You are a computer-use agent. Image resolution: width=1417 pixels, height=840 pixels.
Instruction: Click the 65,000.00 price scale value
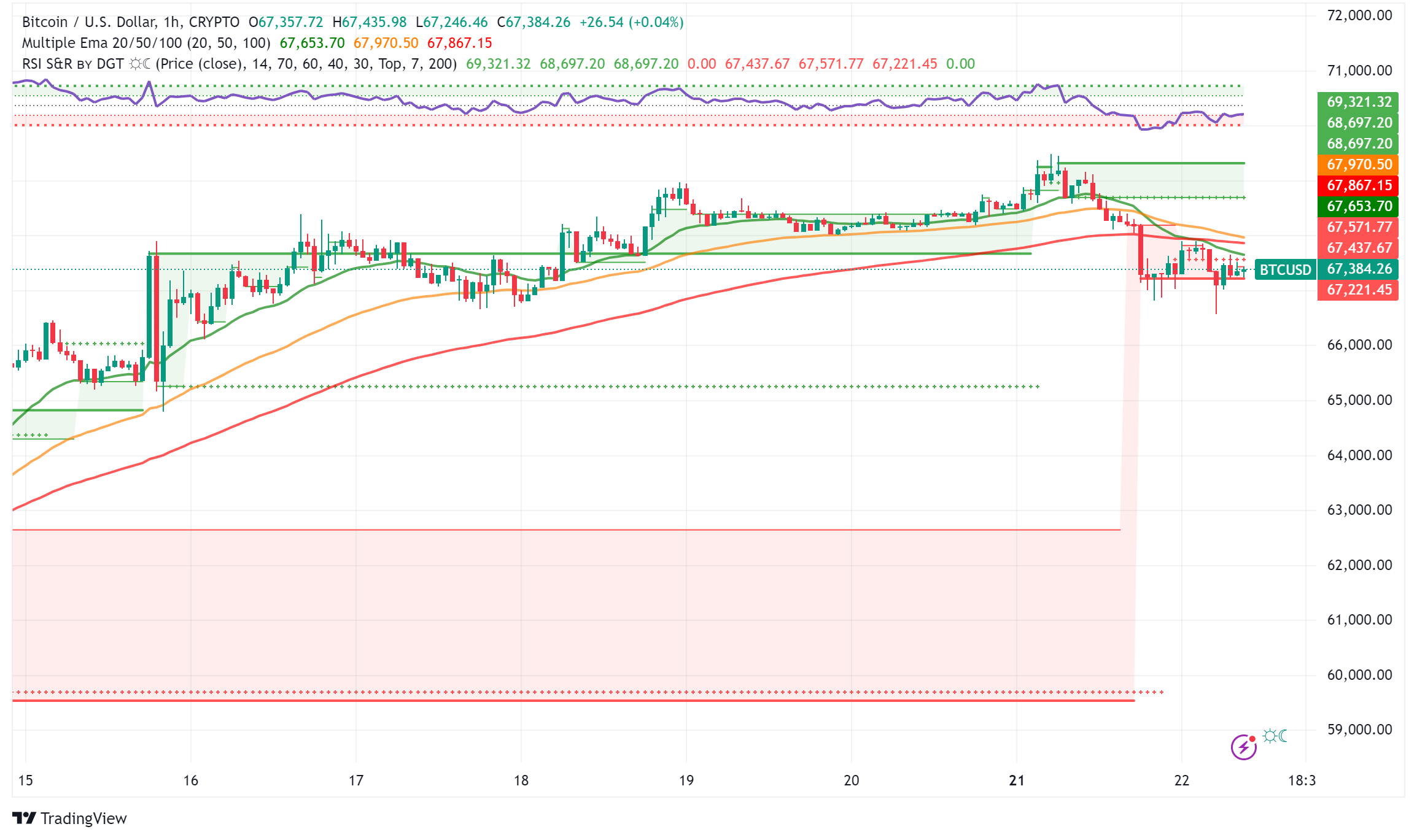tap(1359, 400)
